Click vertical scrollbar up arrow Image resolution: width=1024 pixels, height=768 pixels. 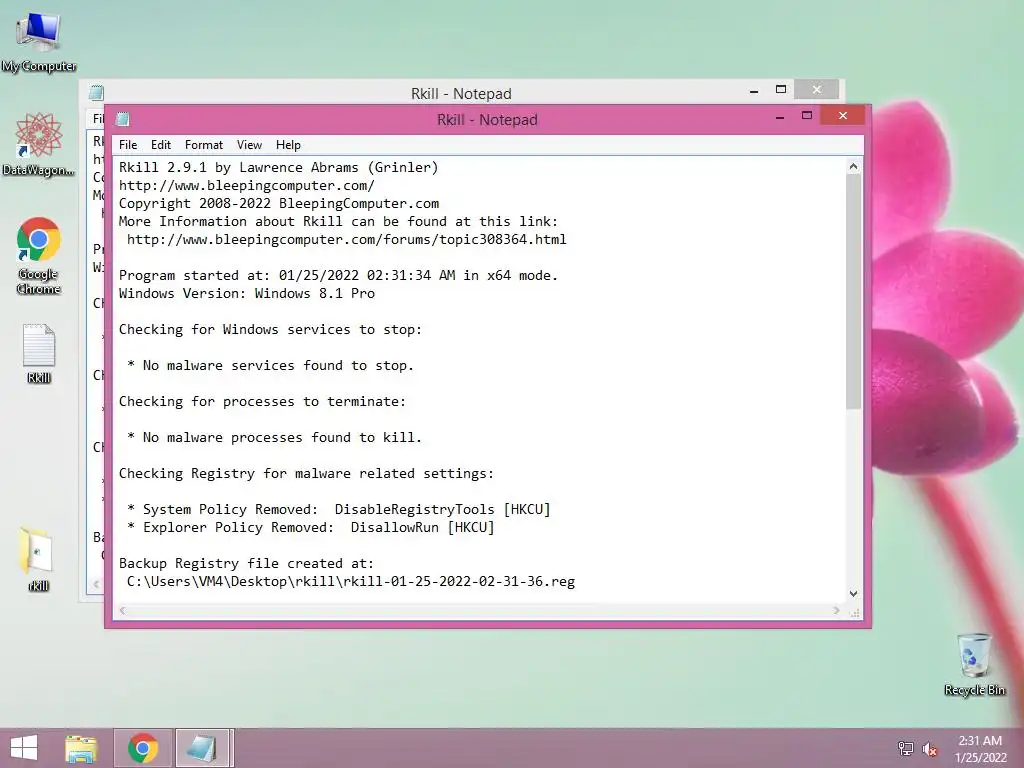point(854,167)
